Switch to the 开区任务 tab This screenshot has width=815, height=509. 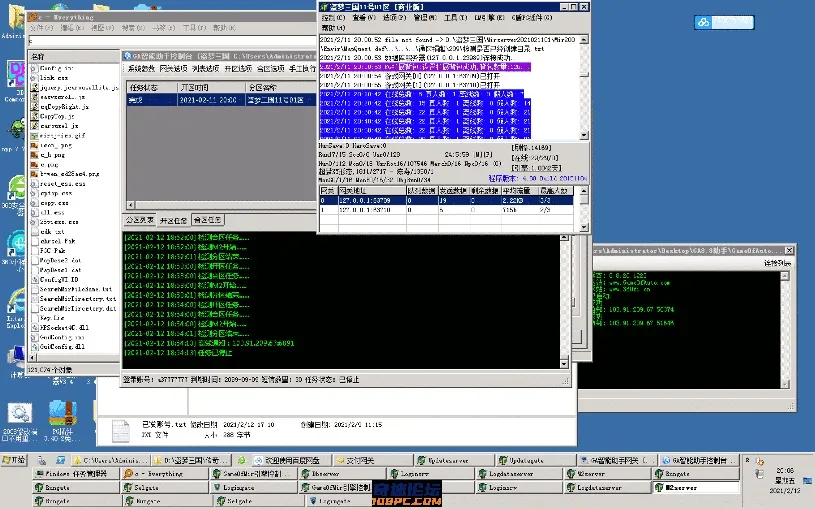pyautogui.click(x=173, y=220)
